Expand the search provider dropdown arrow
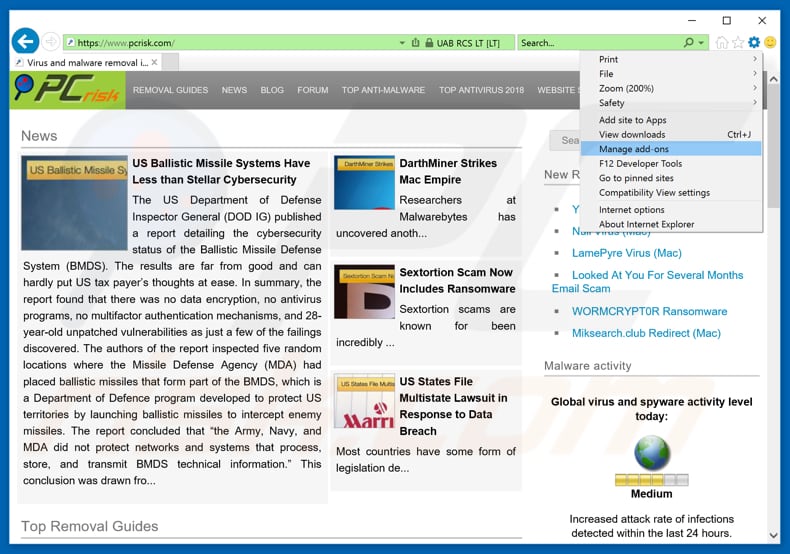Viewport: 790px width, 554px height. coord(701,43)
